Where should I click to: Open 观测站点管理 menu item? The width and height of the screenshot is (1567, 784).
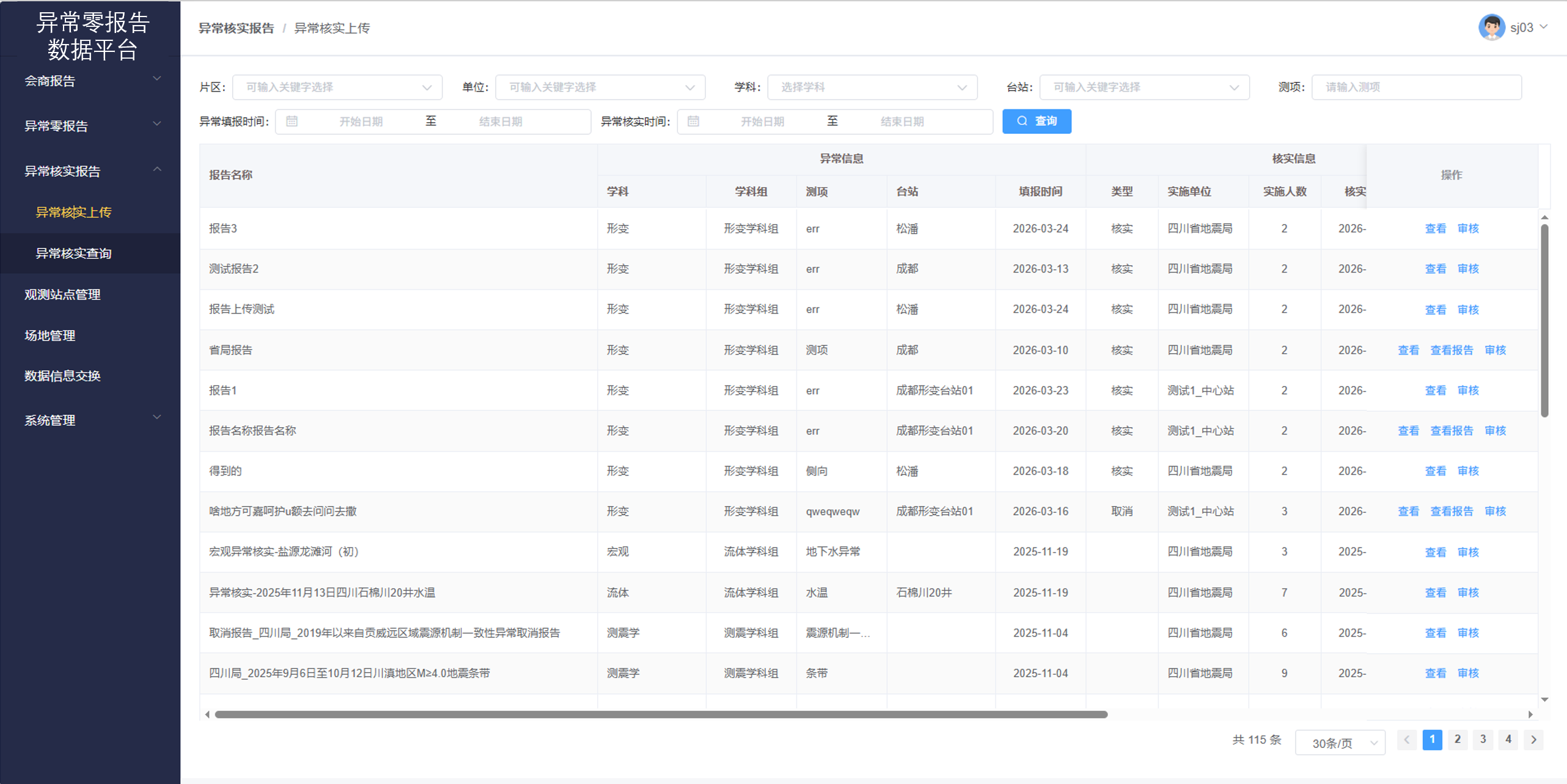(x=62, y=295)
